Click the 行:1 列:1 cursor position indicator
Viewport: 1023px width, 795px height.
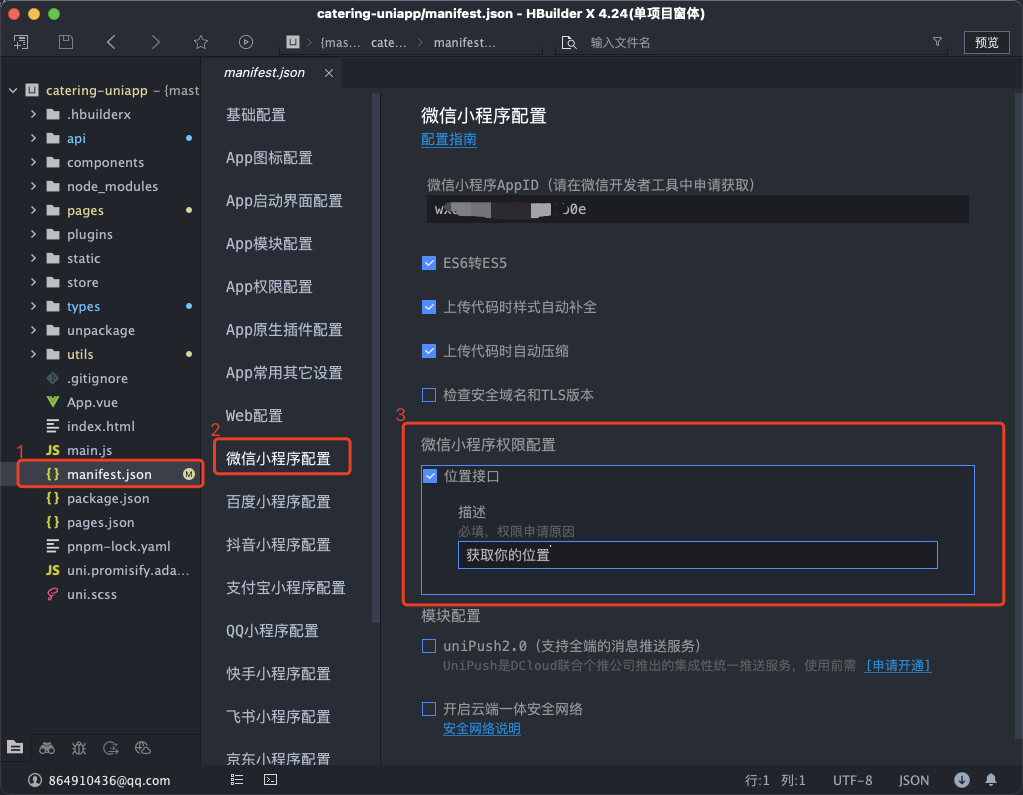click(x=774, y=781)
